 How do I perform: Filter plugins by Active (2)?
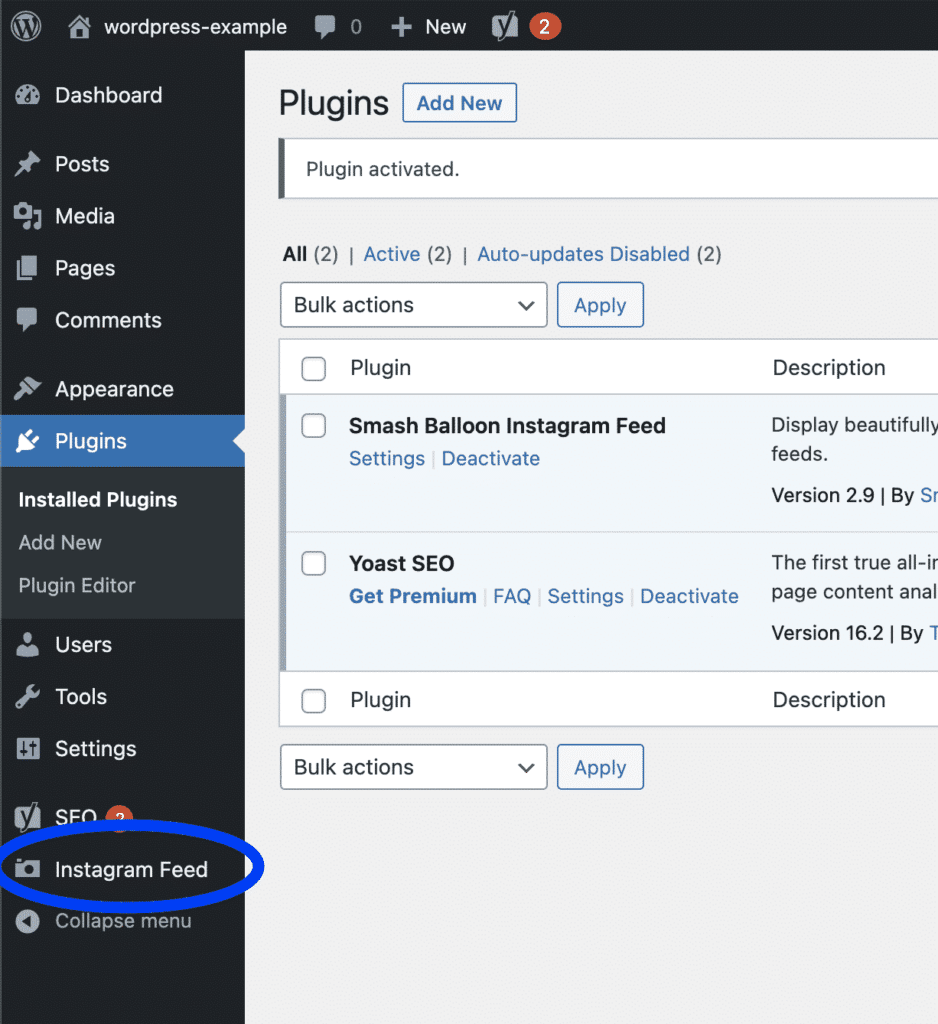point(408,254)
